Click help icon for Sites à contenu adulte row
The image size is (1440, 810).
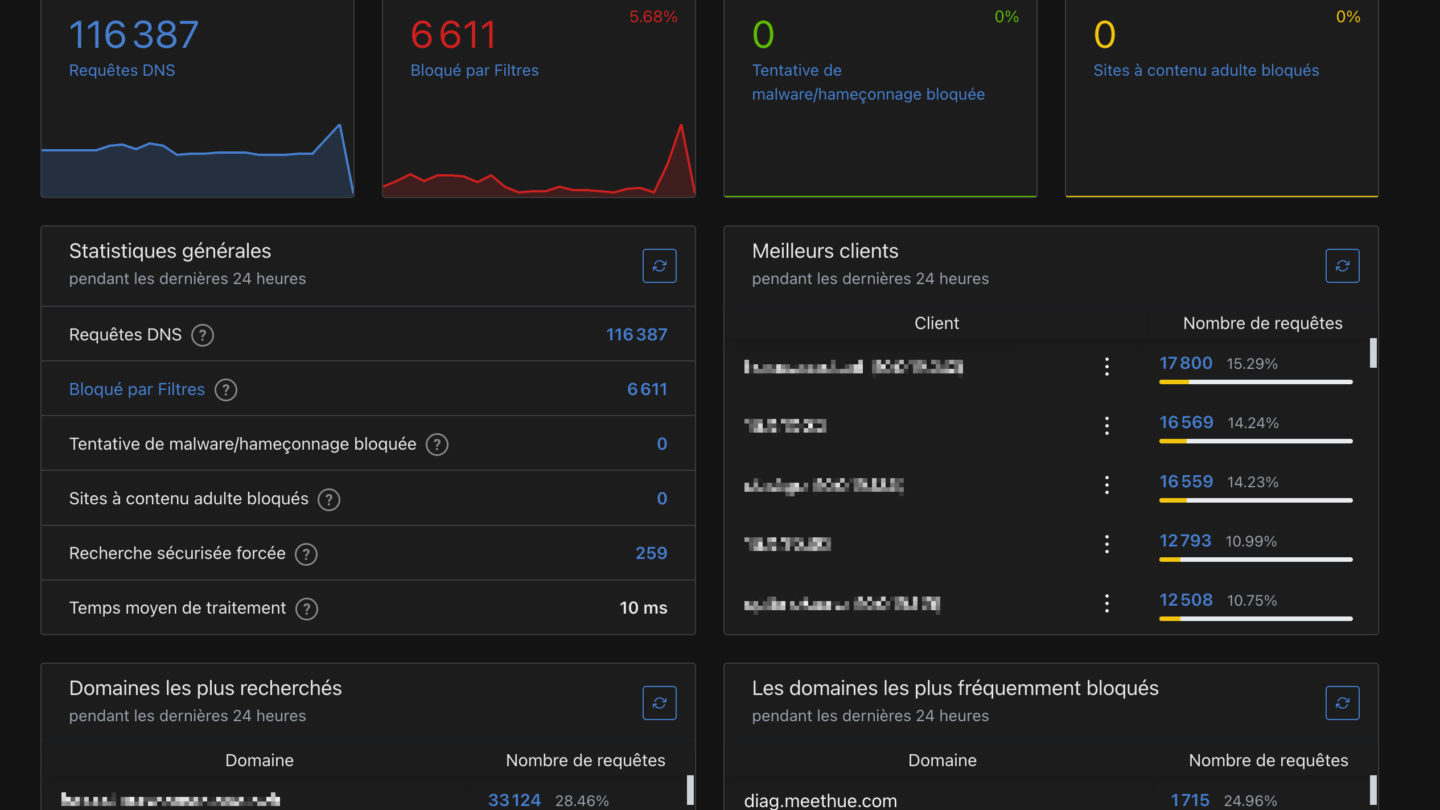pyautogui.click(x=329, y=499)
